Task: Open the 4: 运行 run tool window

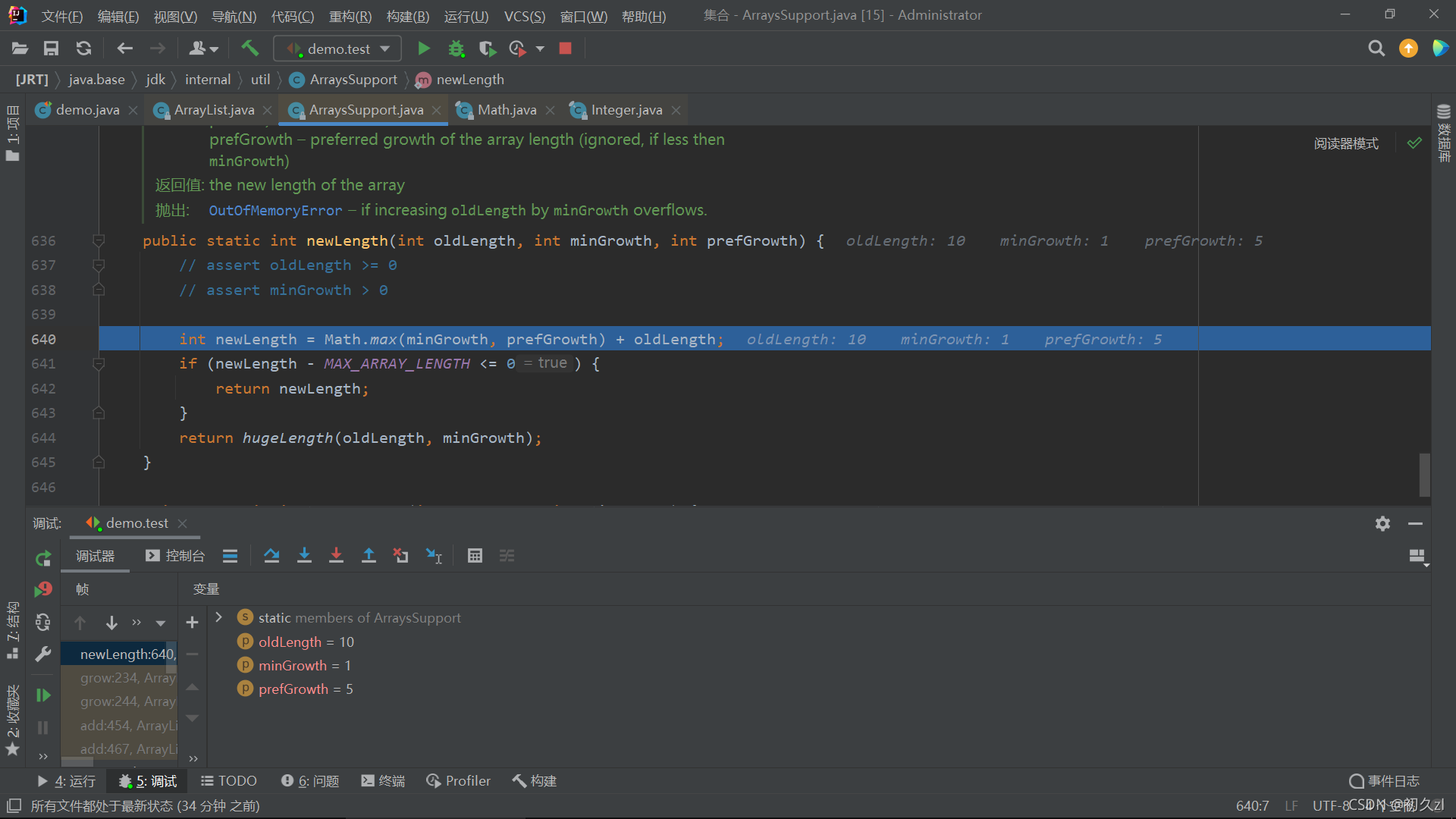Action: [x=66, y=781]
